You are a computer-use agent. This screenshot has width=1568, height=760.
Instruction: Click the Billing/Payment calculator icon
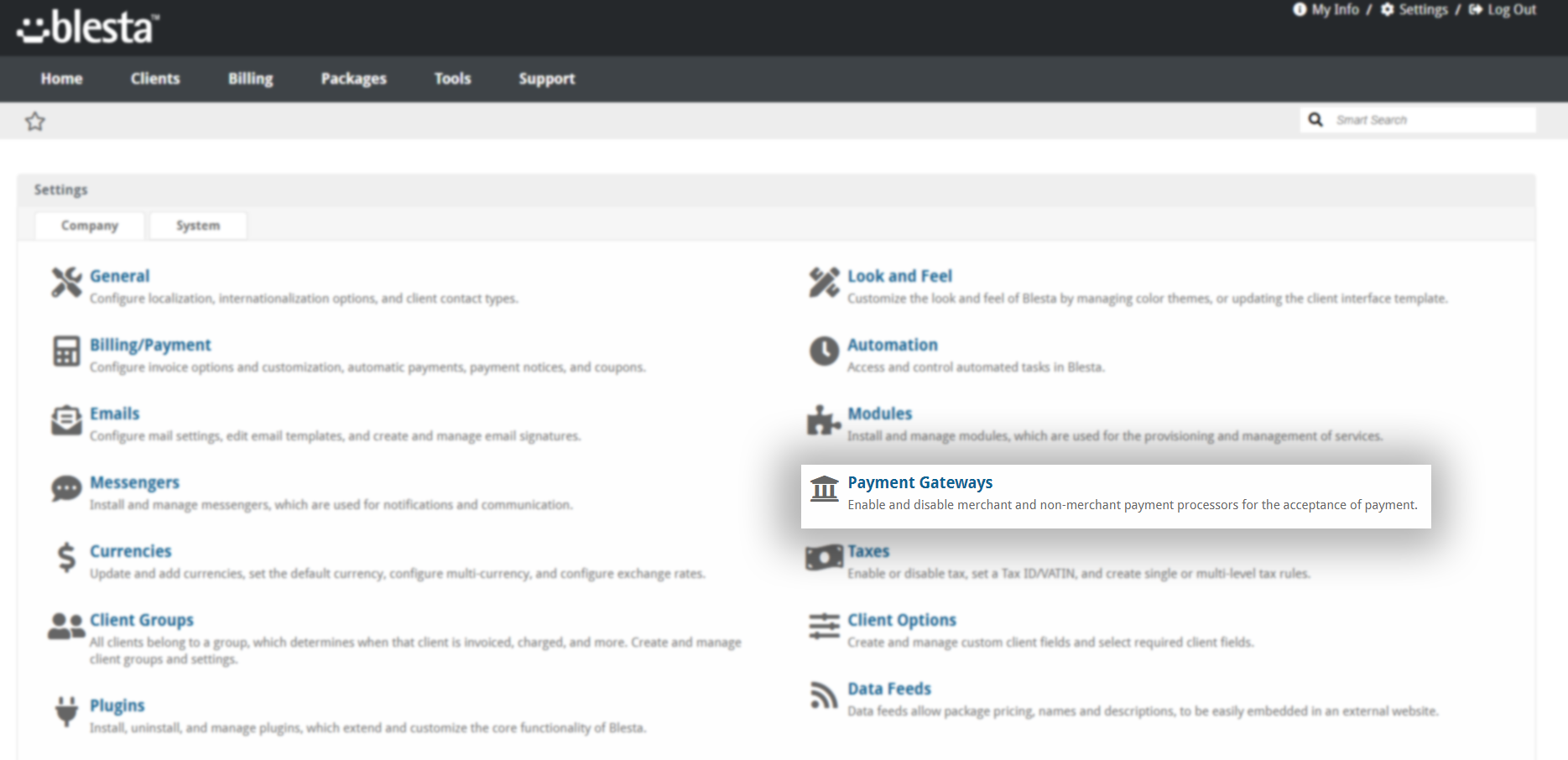tap(66, 351)
